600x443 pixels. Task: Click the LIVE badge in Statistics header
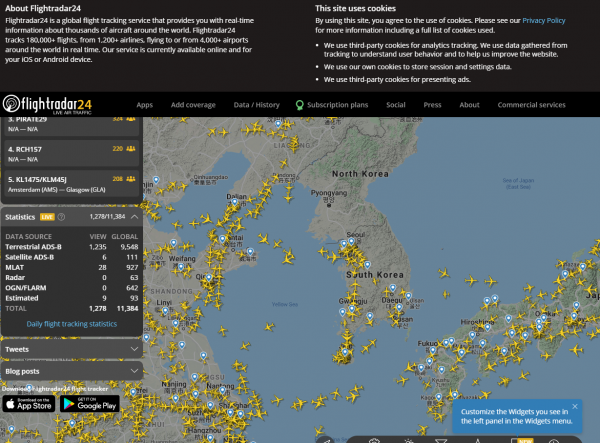[47, 217]
